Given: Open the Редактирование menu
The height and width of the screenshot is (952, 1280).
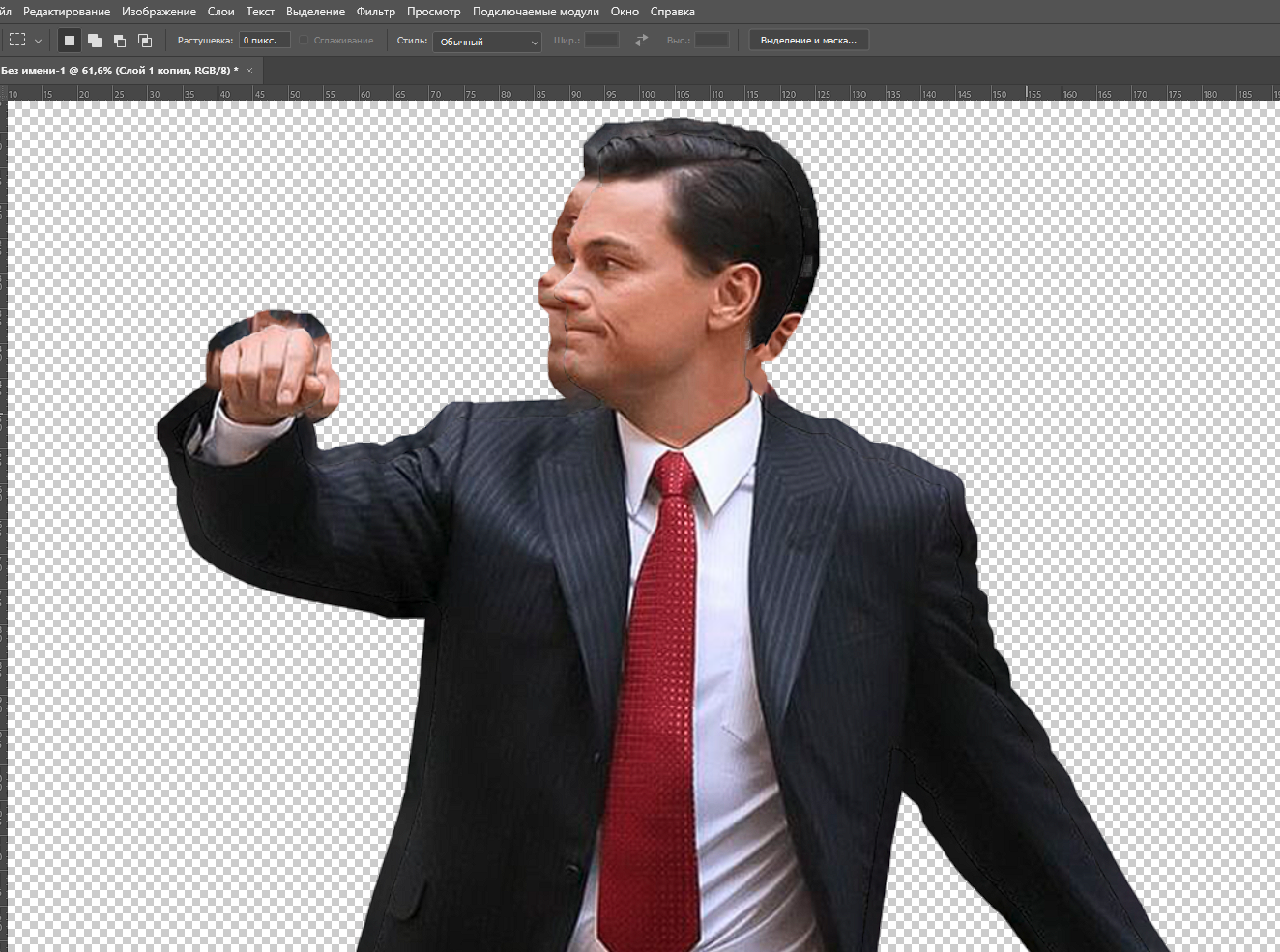Looking at the screenshot, I should pyautogui.click(x=67, y=12).
